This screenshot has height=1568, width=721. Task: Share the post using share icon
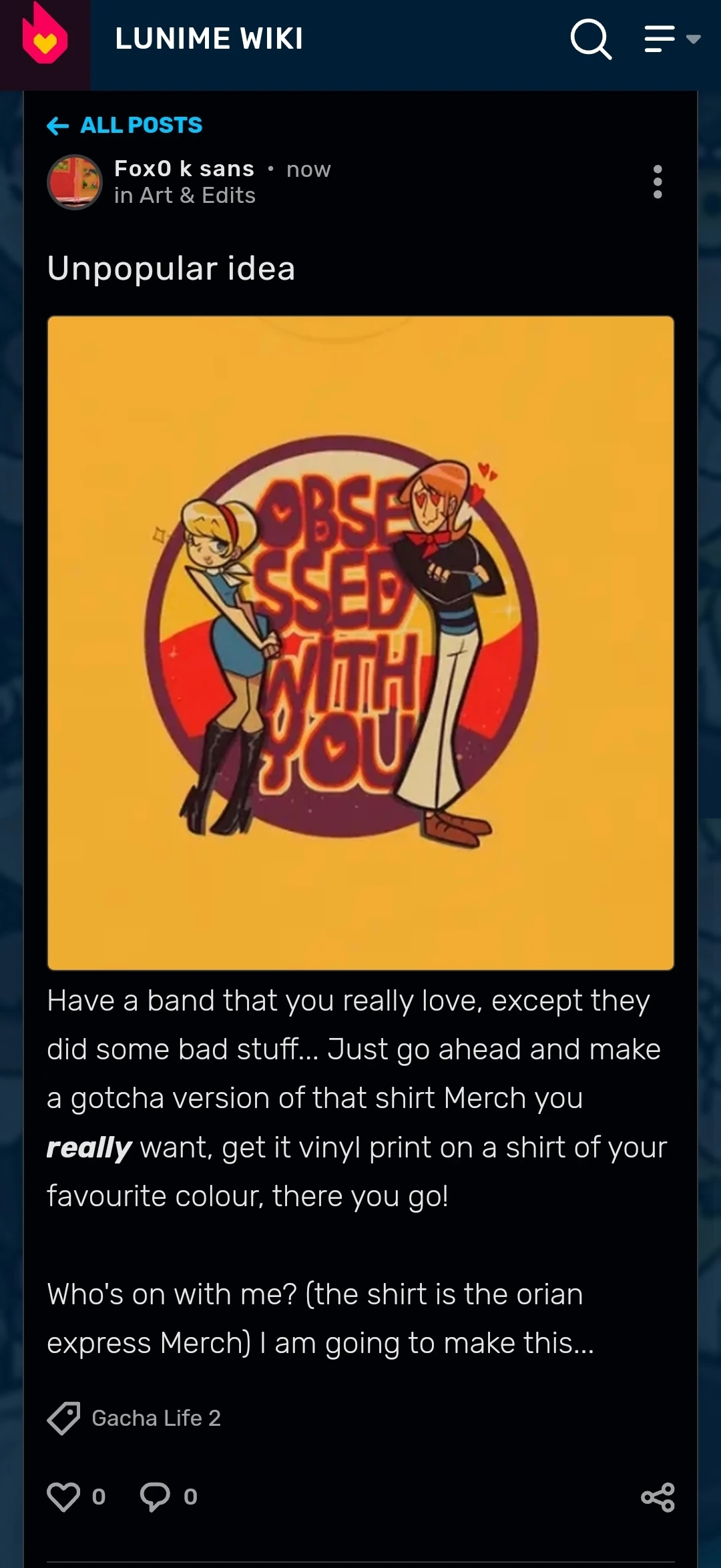[658, 1497]
